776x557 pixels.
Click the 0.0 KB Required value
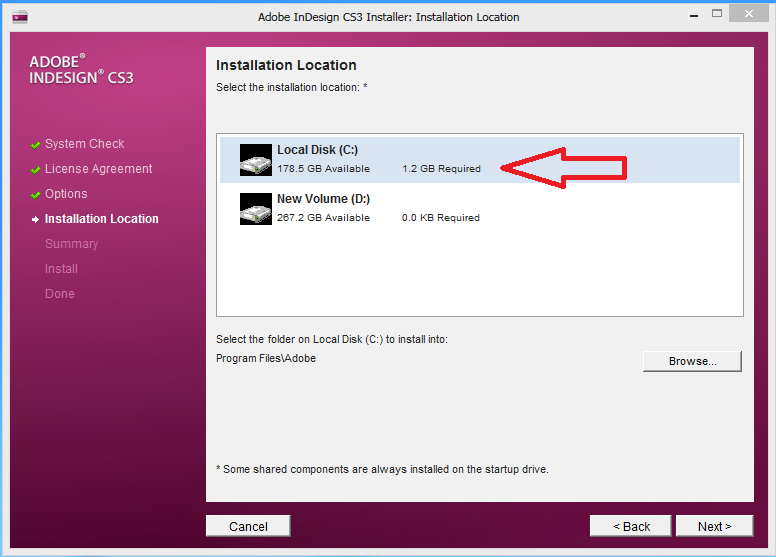(x=440, y=218)
